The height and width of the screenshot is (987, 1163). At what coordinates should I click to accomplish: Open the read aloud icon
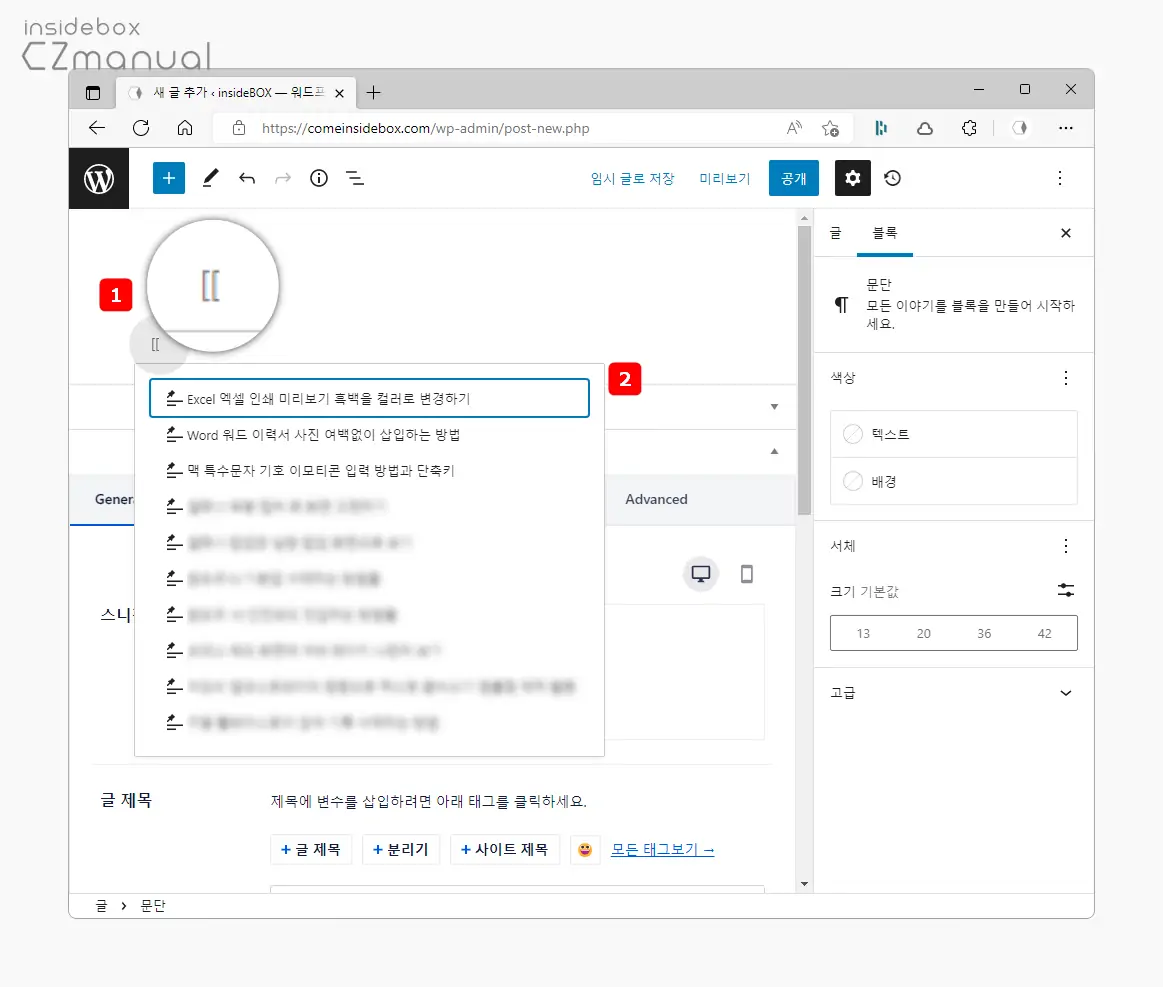pyautogui.click(x=794, y=128)
